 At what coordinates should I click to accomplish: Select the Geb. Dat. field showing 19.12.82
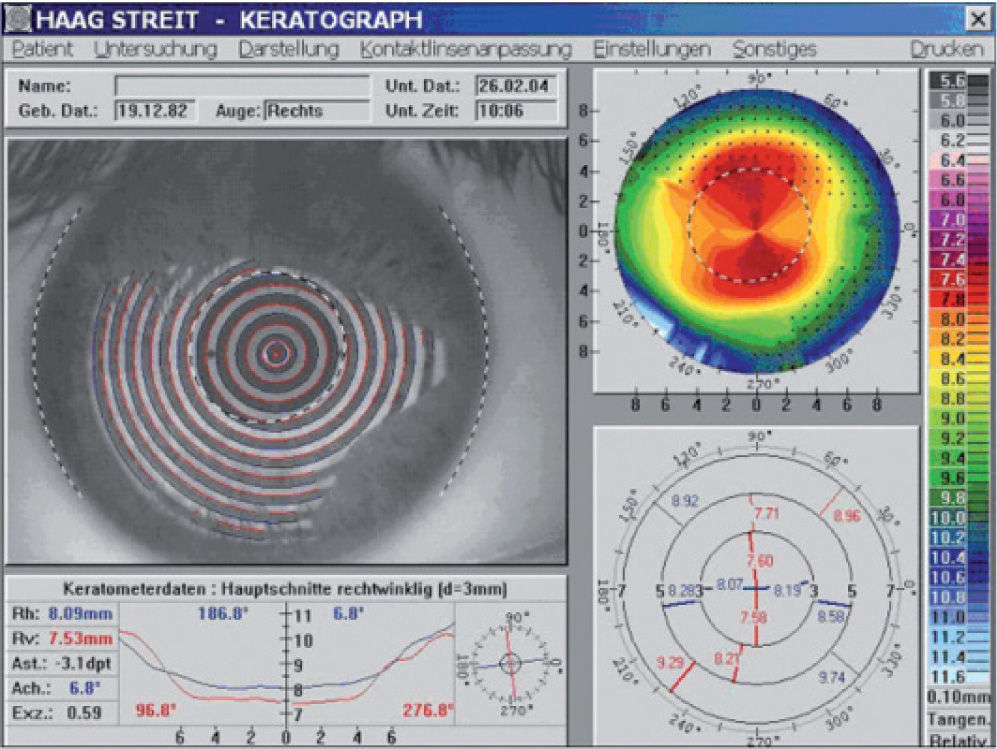pyautogui.click(x=155, y=110)
